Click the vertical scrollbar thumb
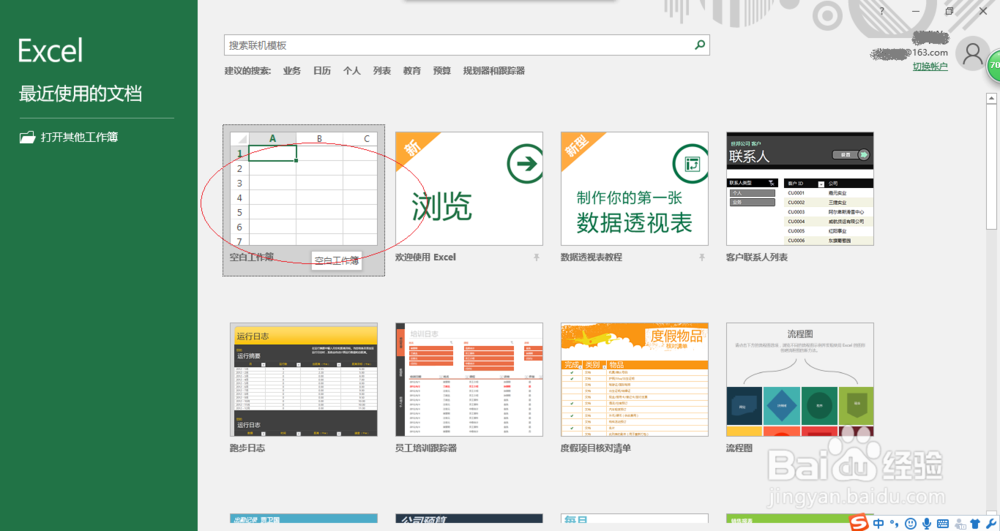 click(x=991, y=167)
